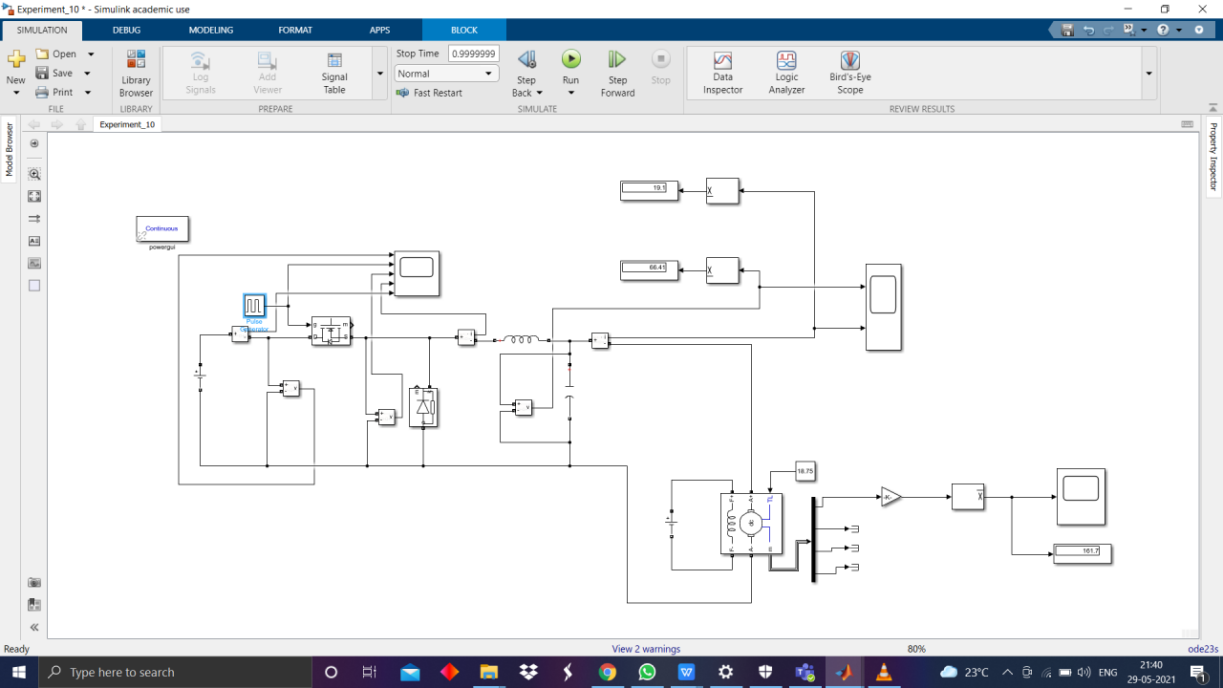Image resolution: width=1223 pixels, height=688 pixels.
Task: Select the Pulse Generator block
Action: tap(254, 305)
